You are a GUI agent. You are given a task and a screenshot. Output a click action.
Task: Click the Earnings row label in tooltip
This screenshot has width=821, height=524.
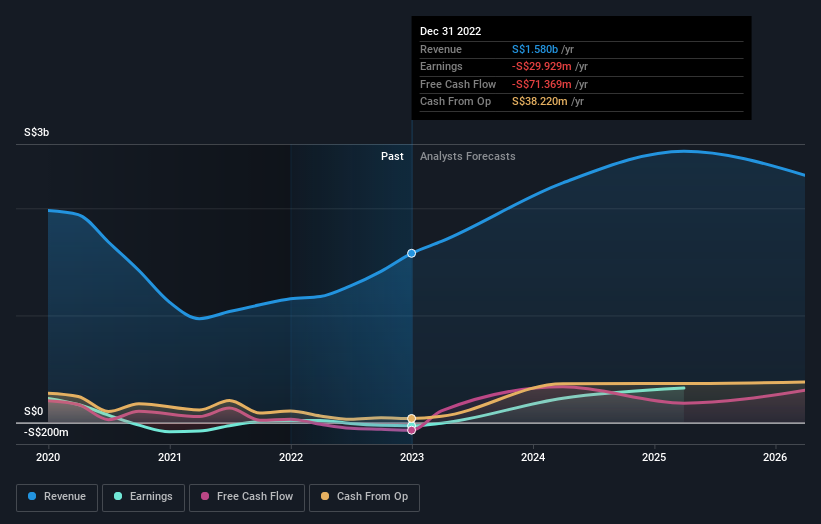(441, 66)
